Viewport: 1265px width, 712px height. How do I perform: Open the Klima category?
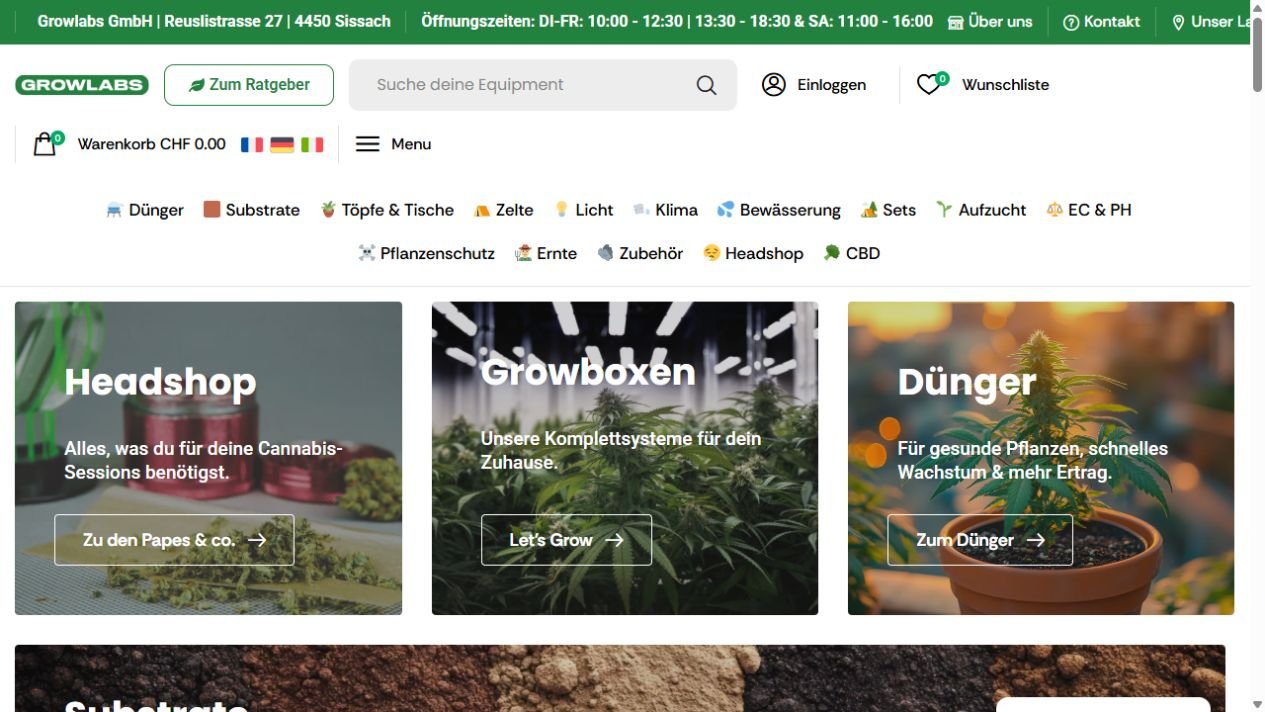677,210
